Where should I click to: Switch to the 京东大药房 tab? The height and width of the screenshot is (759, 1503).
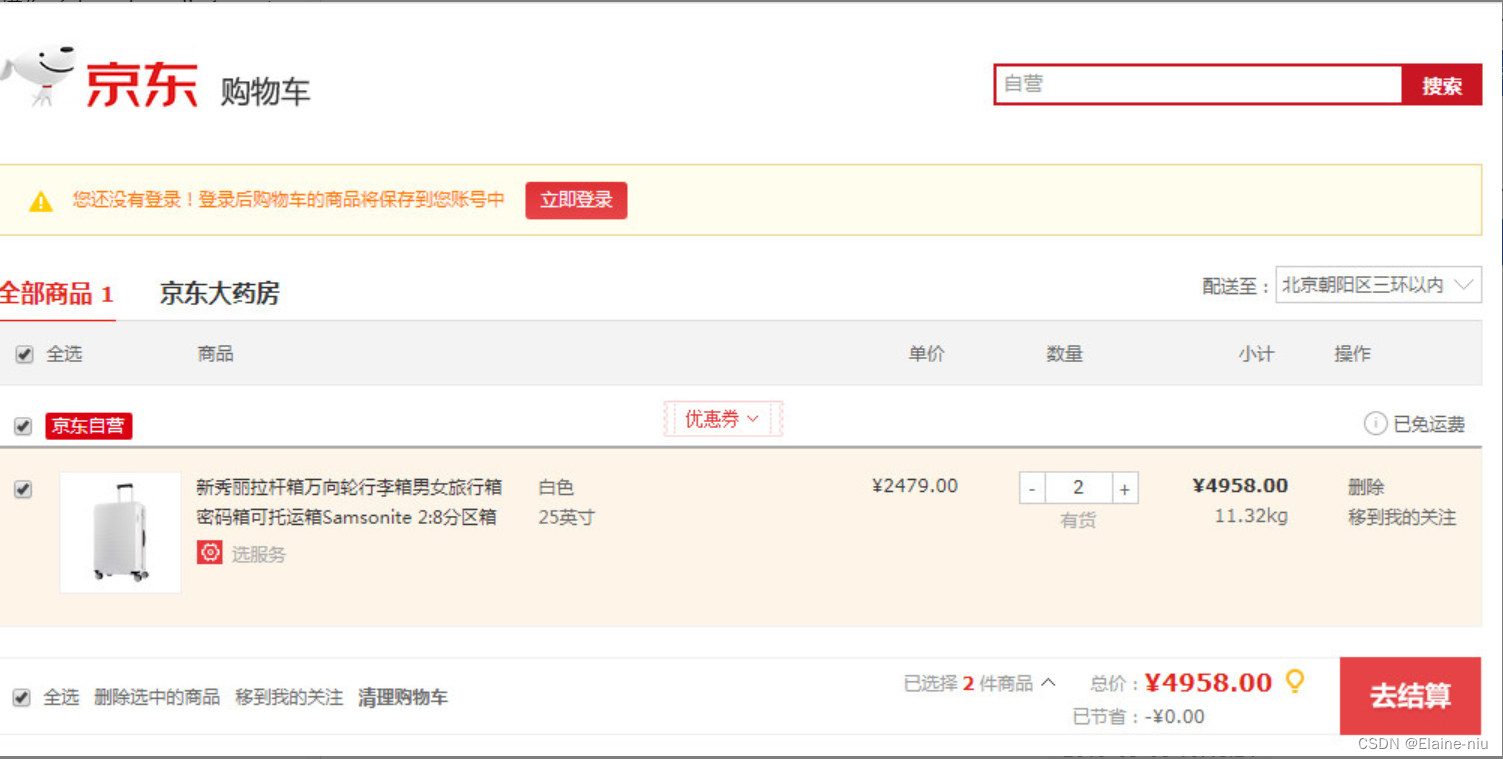coord(219,294)
